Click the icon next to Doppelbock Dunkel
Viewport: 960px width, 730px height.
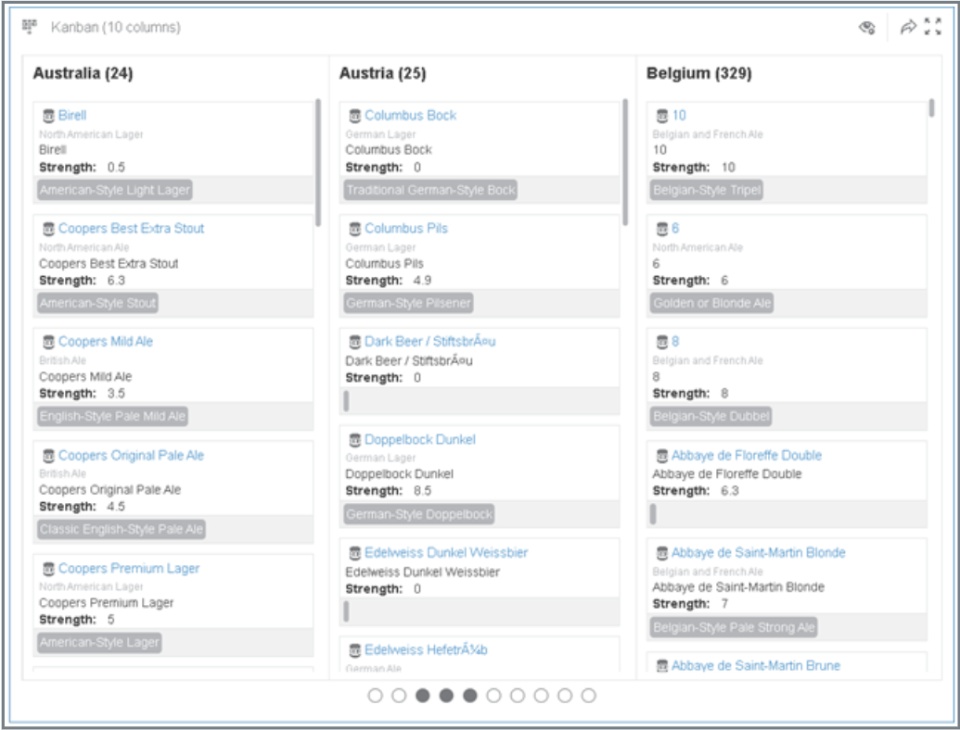pyautogui.click(x=354, y=440)
